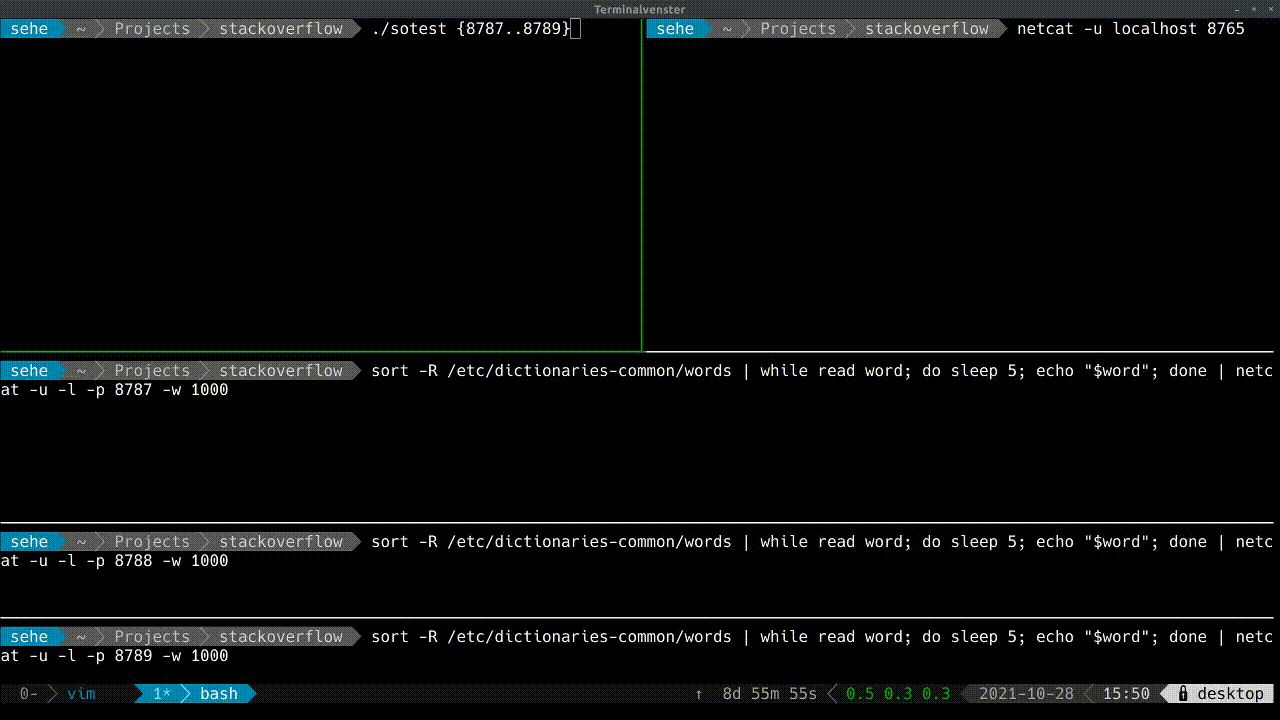
Task: Select the active tmux window 1 bash
Action: pos(196,693)
